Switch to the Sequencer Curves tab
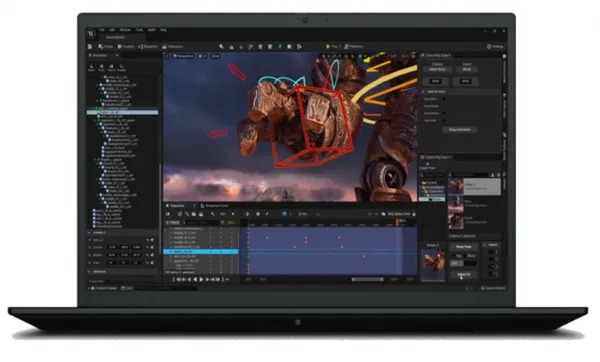Screen dimensions: 600x362 pyautogui.click(x=215, y=206)
